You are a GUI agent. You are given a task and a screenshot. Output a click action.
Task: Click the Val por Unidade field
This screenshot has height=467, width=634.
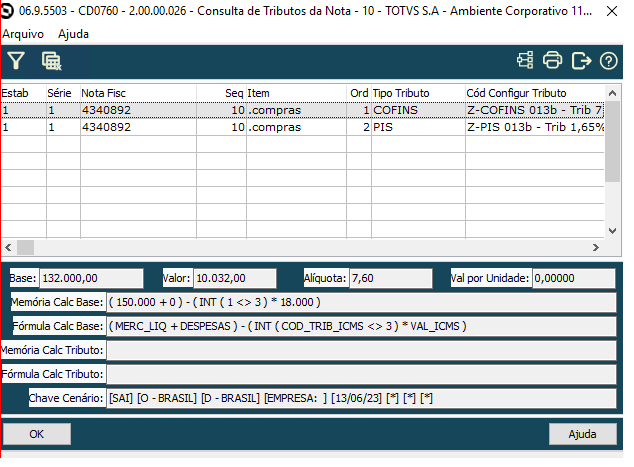coord(574,278)
